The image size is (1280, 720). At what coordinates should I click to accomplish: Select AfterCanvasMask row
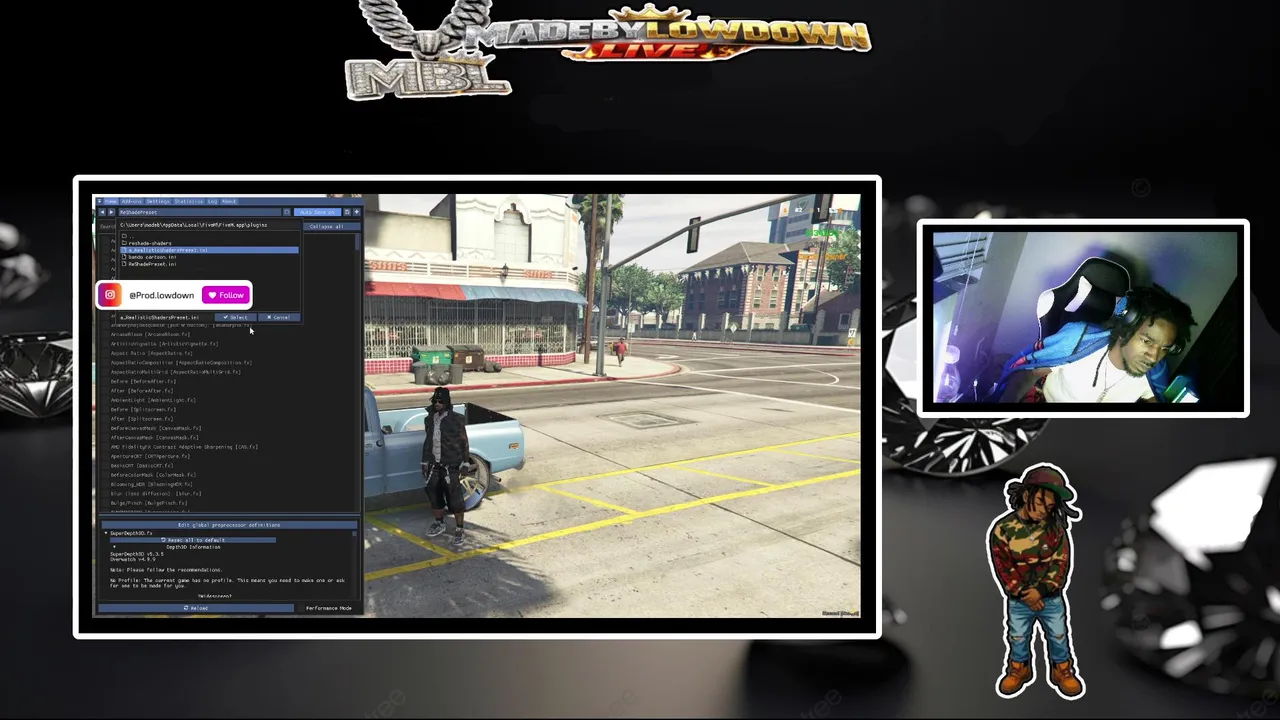154,438
